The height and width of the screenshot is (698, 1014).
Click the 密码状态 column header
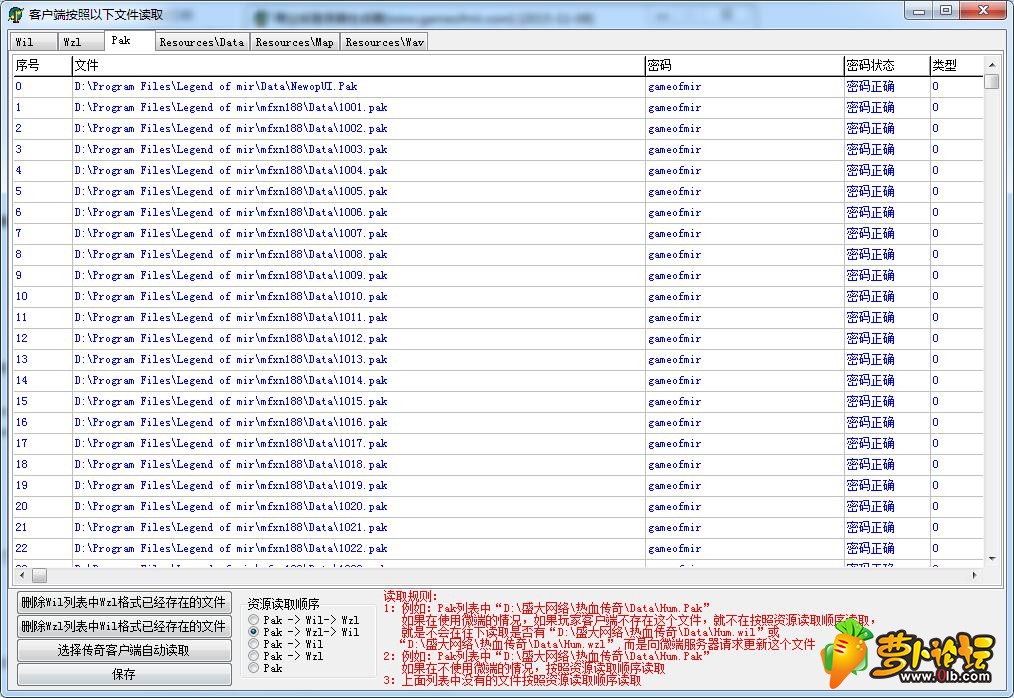pos(887,65)
